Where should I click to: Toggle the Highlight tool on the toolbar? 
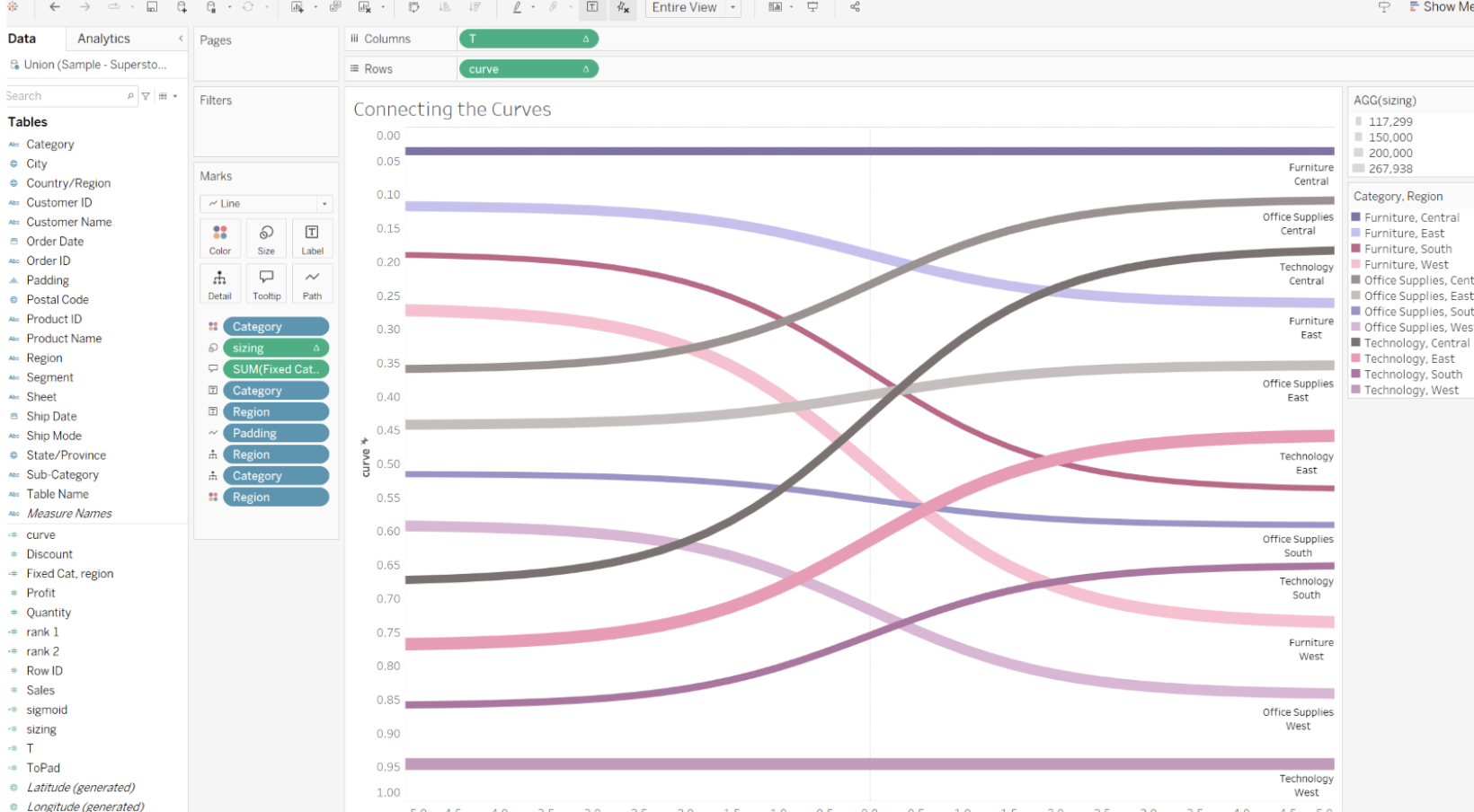pos(518,8)
